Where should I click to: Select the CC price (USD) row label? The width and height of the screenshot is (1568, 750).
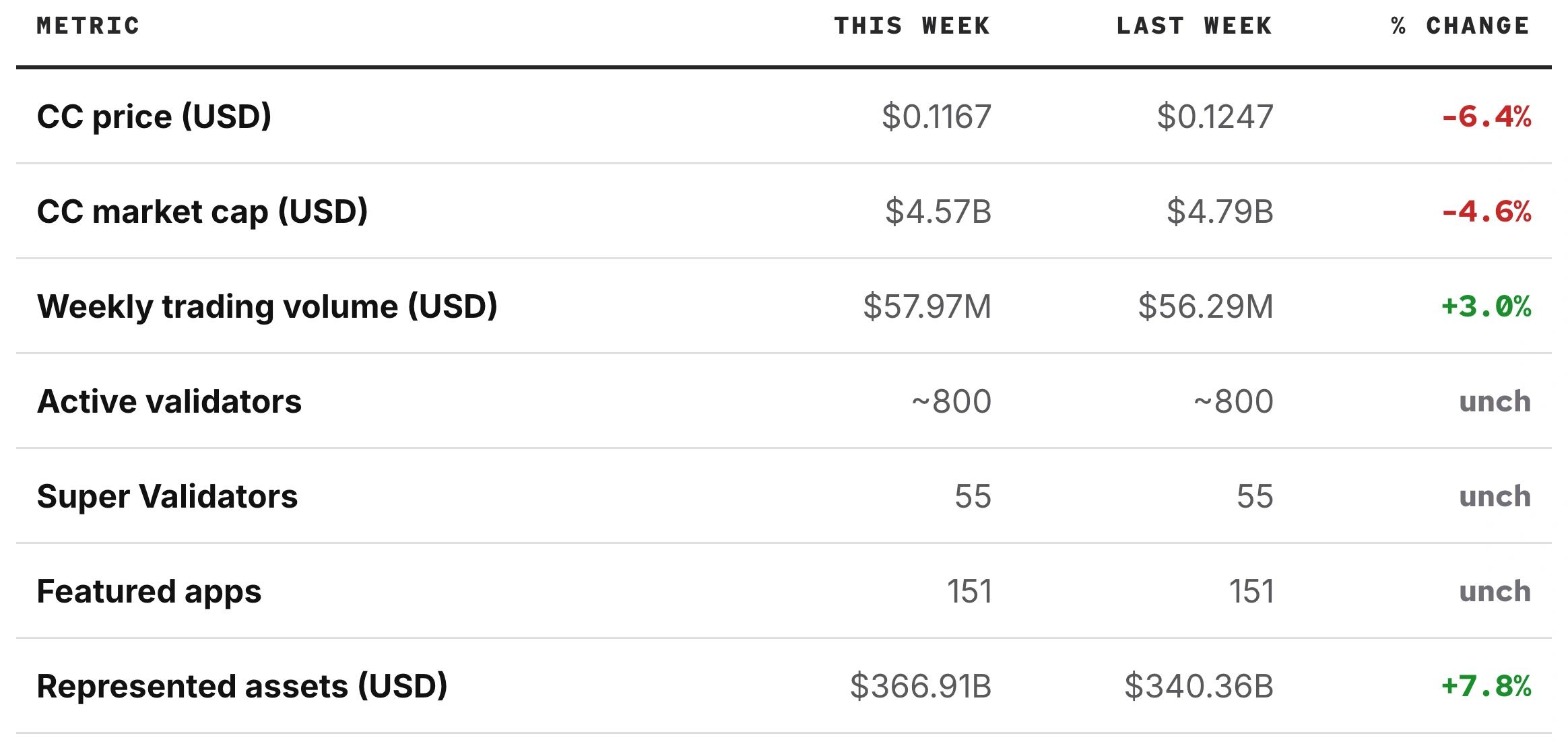154,116
